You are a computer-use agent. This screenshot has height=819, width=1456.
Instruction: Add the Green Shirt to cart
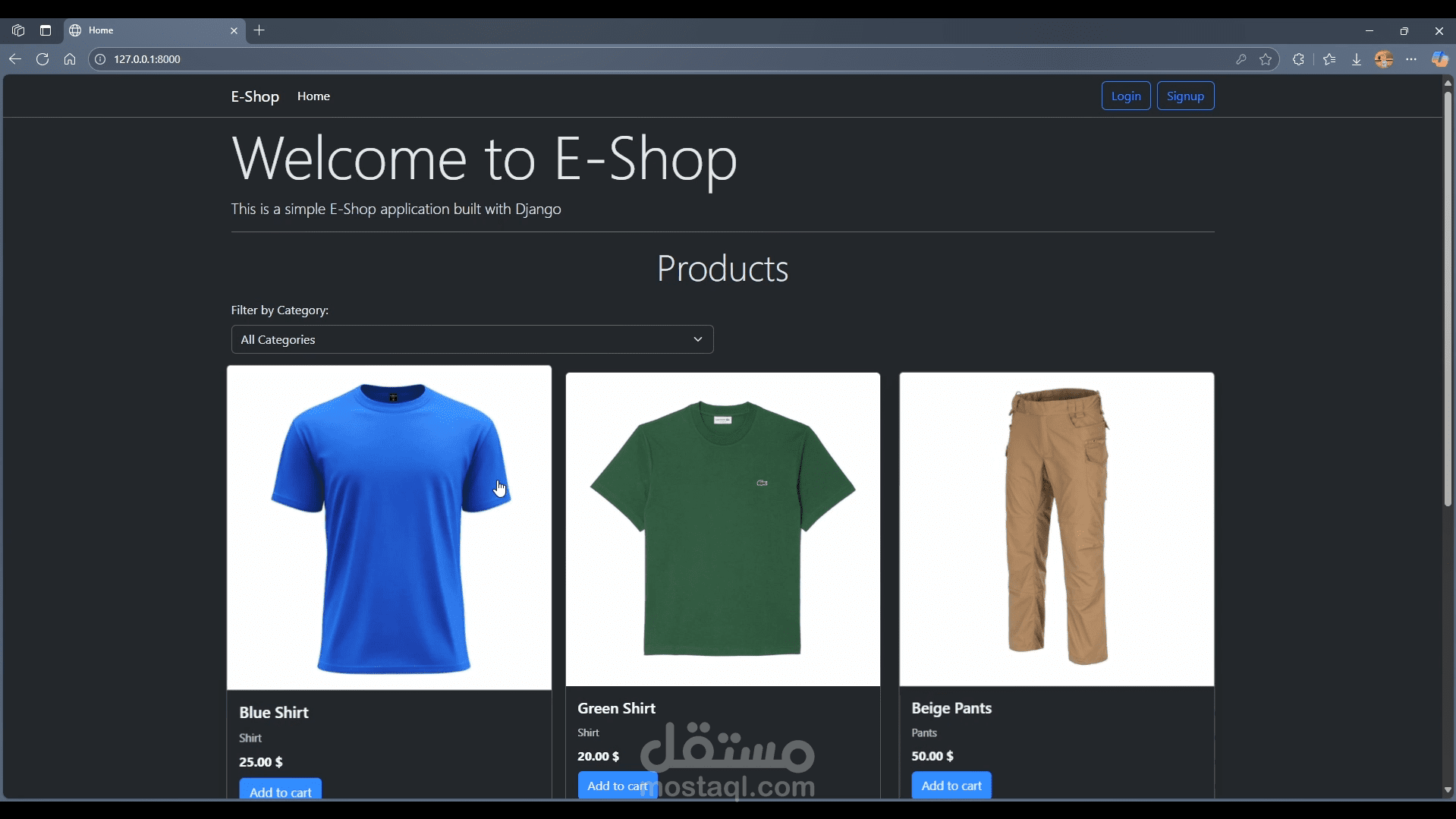coord(618,786)
